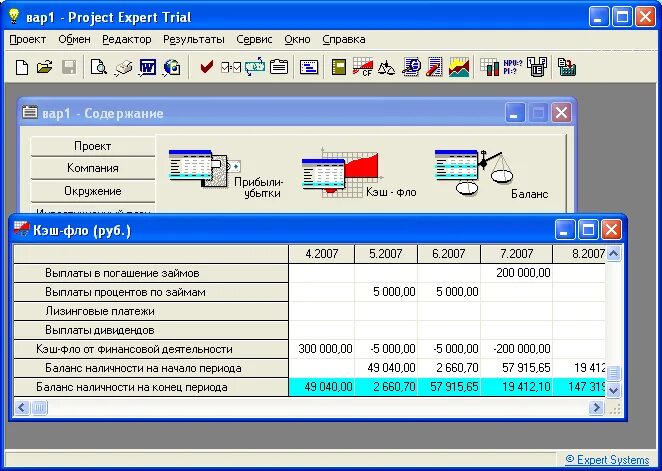
Task: Open print preview magnifier icon
Action: (x=98, y=67)
